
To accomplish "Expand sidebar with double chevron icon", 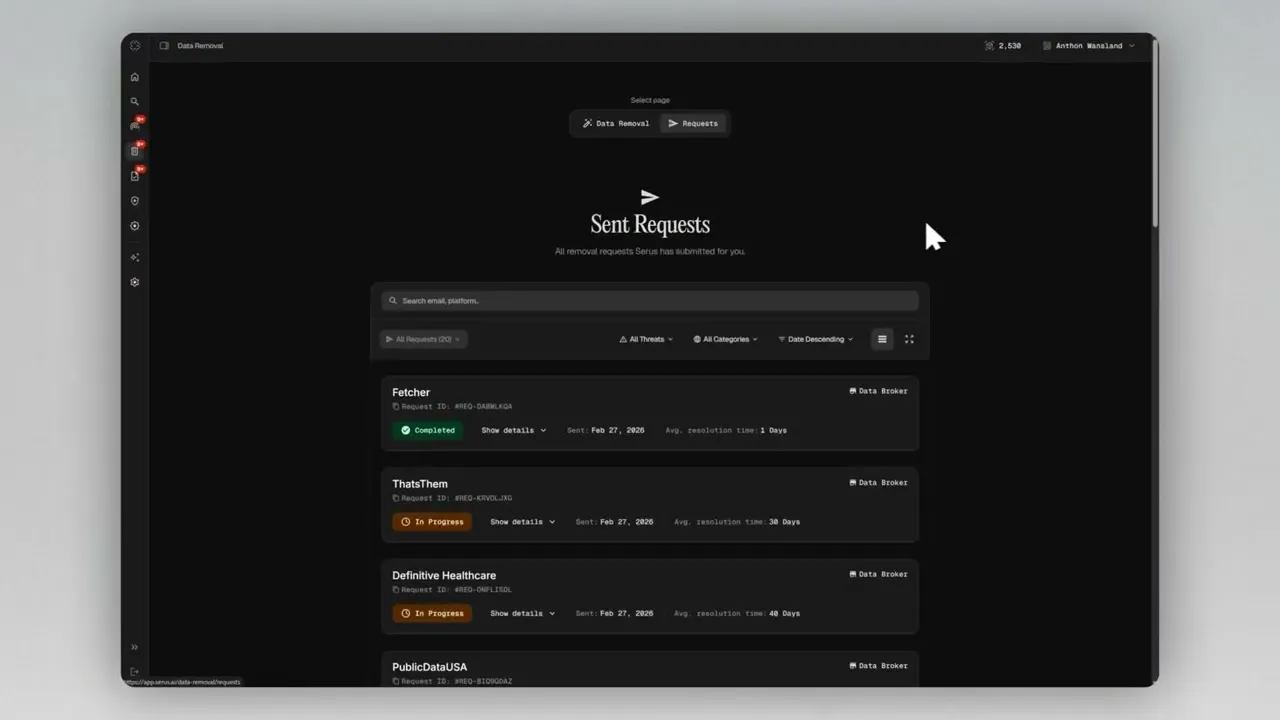I will (135, 647).
